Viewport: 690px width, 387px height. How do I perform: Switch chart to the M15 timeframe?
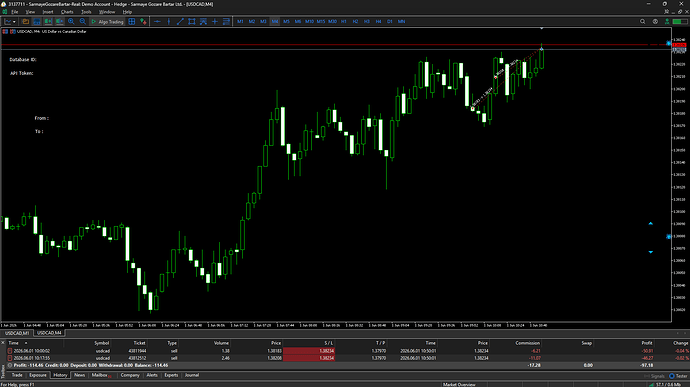320,21
